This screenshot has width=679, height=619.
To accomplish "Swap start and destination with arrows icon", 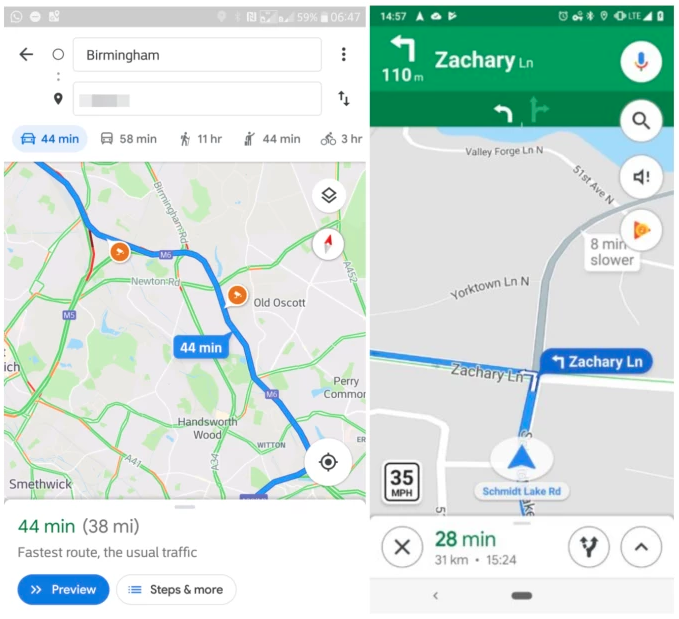I will click(x=343, y=98).
